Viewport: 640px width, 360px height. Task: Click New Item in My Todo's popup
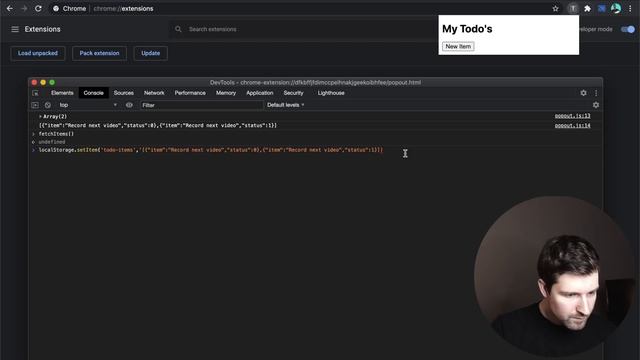(x=458, y=47)
